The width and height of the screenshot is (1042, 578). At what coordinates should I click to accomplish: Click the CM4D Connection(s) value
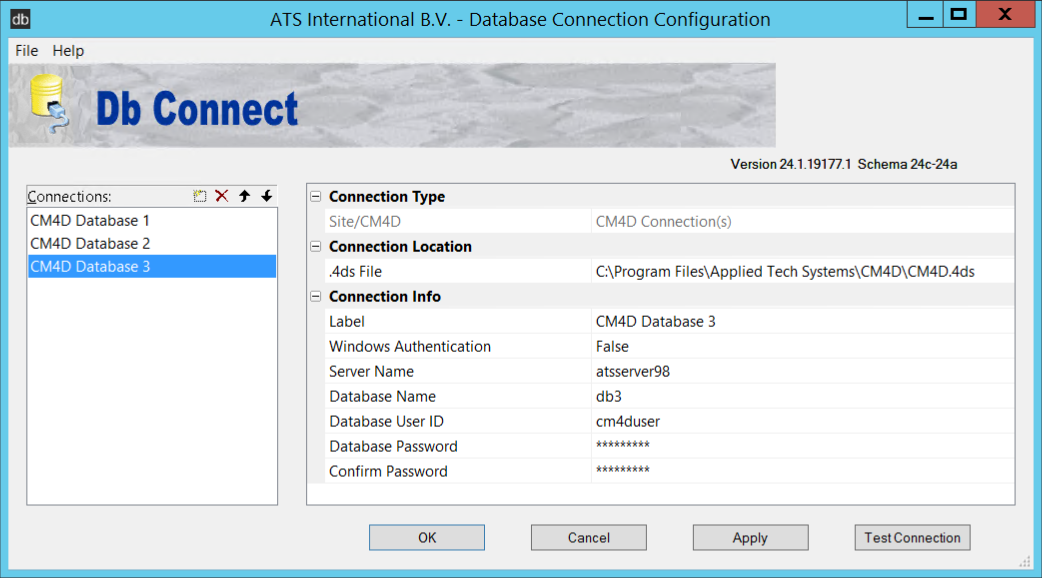coord(803,222)
